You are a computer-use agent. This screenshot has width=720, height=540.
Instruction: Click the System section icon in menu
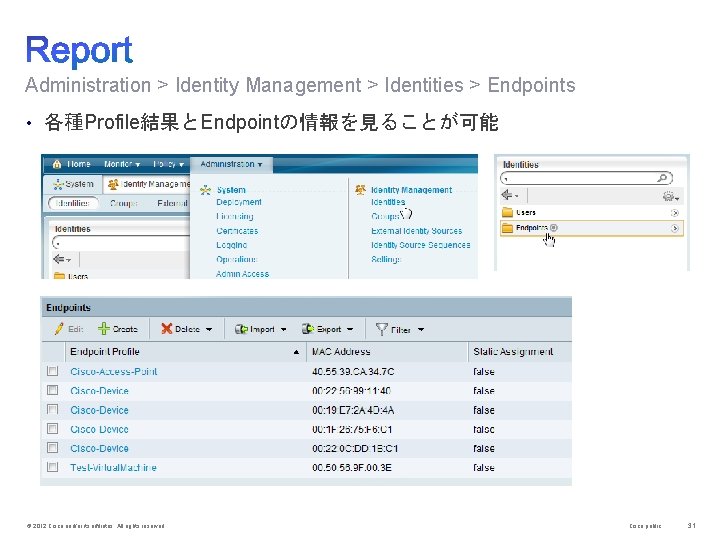coord(205,190)
